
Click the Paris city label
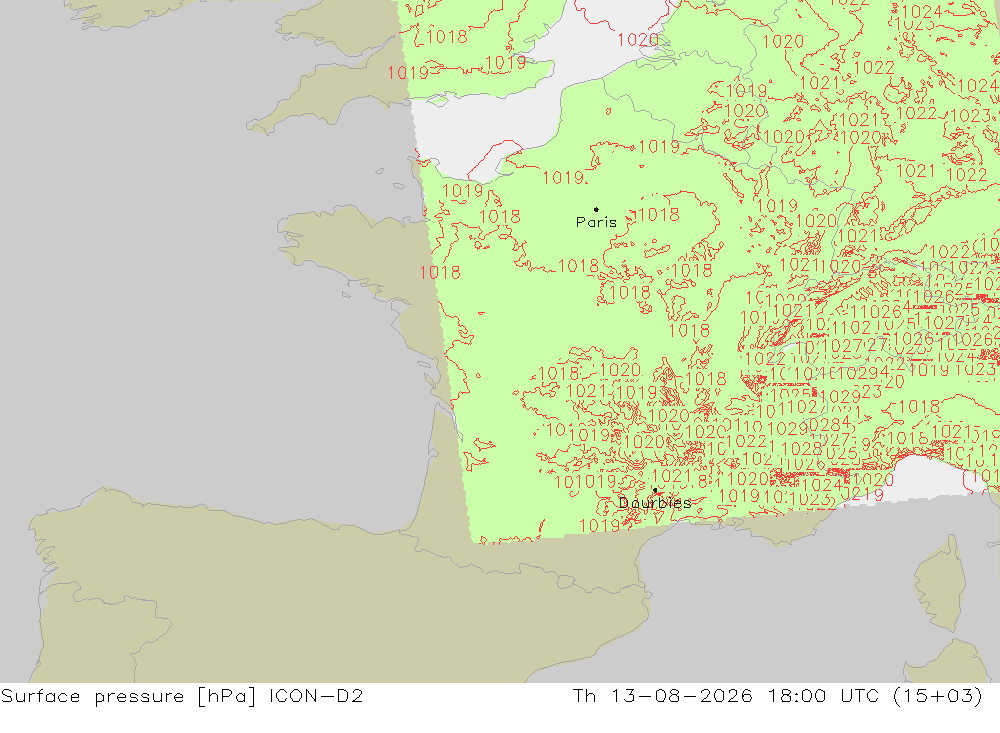(x=596, y=222)
